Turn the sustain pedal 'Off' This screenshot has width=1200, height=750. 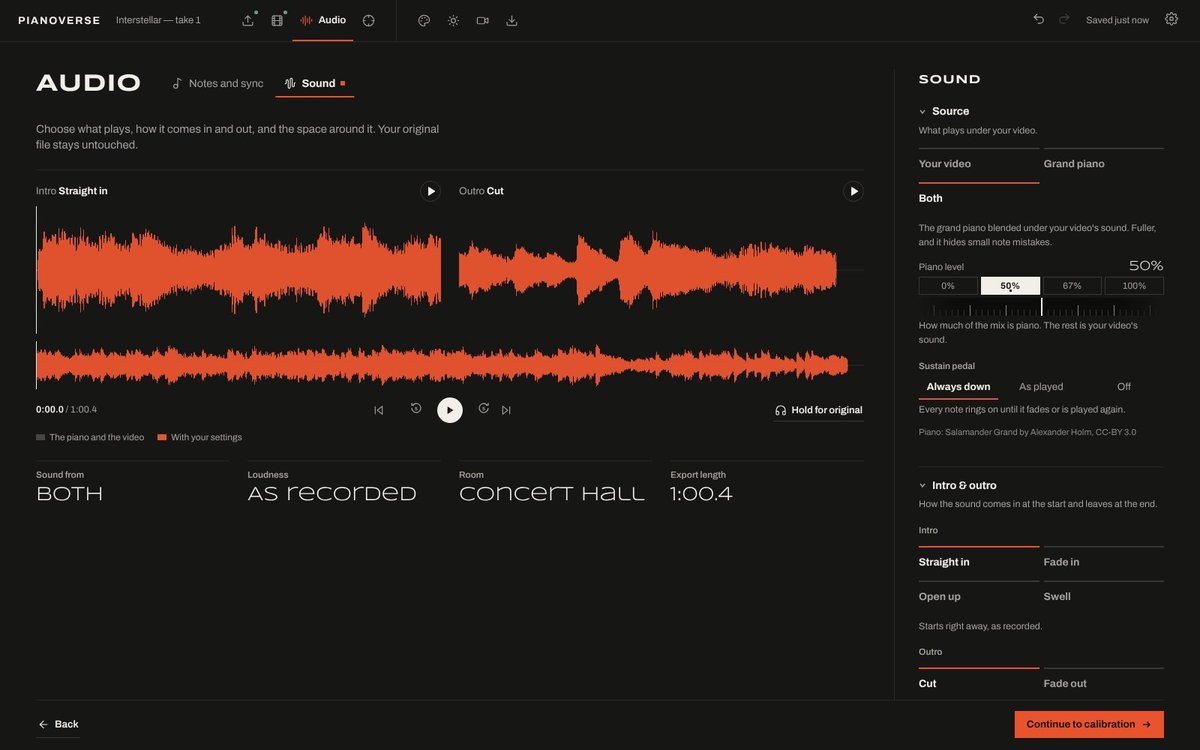pos(1124,387)
